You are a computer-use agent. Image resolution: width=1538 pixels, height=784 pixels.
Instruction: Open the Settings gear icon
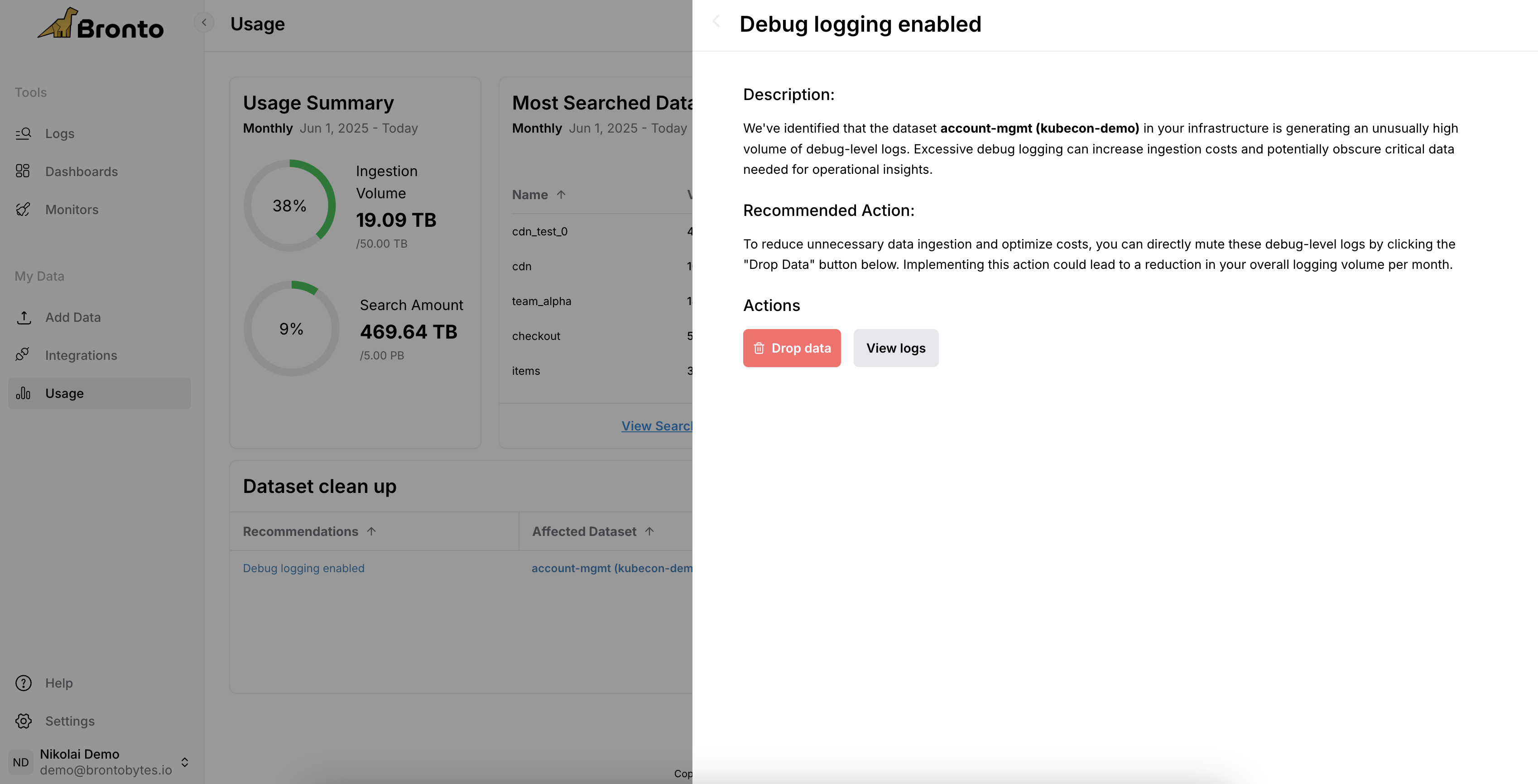click(23, 721)
